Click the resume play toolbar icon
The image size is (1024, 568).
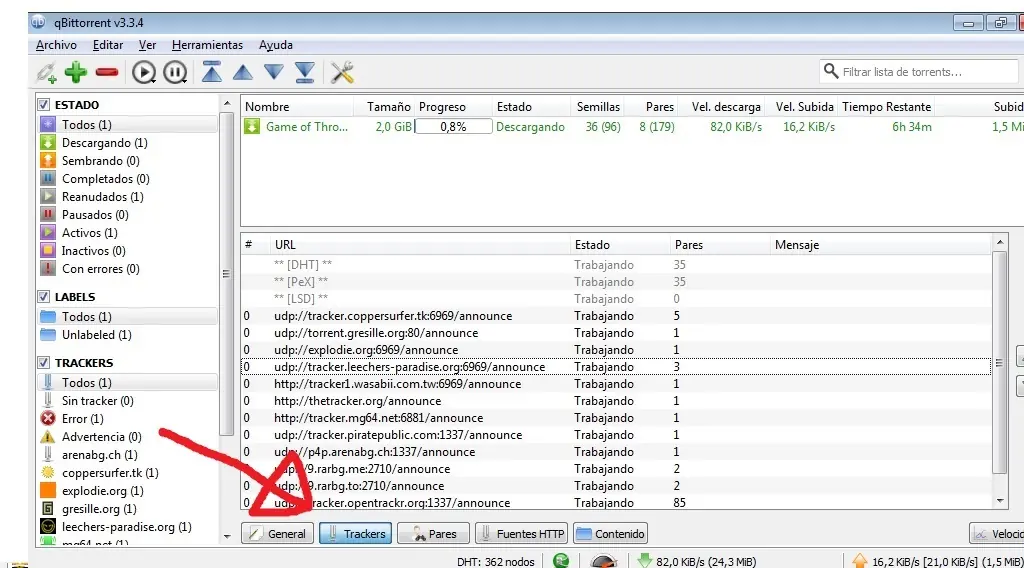pos(144,72)
